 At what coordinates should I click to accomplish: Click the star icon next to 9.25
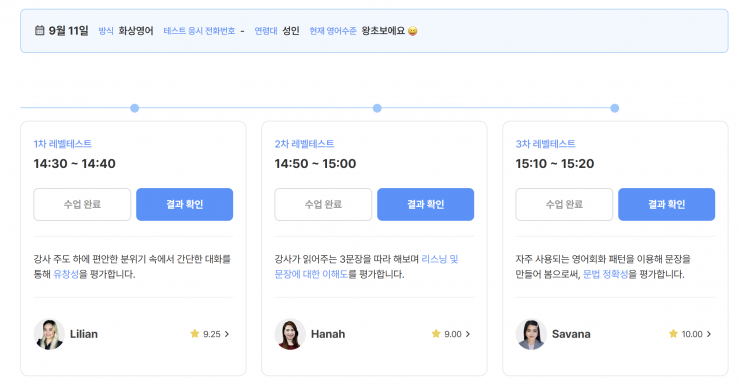pyautogui.click(x=194, y=334)
